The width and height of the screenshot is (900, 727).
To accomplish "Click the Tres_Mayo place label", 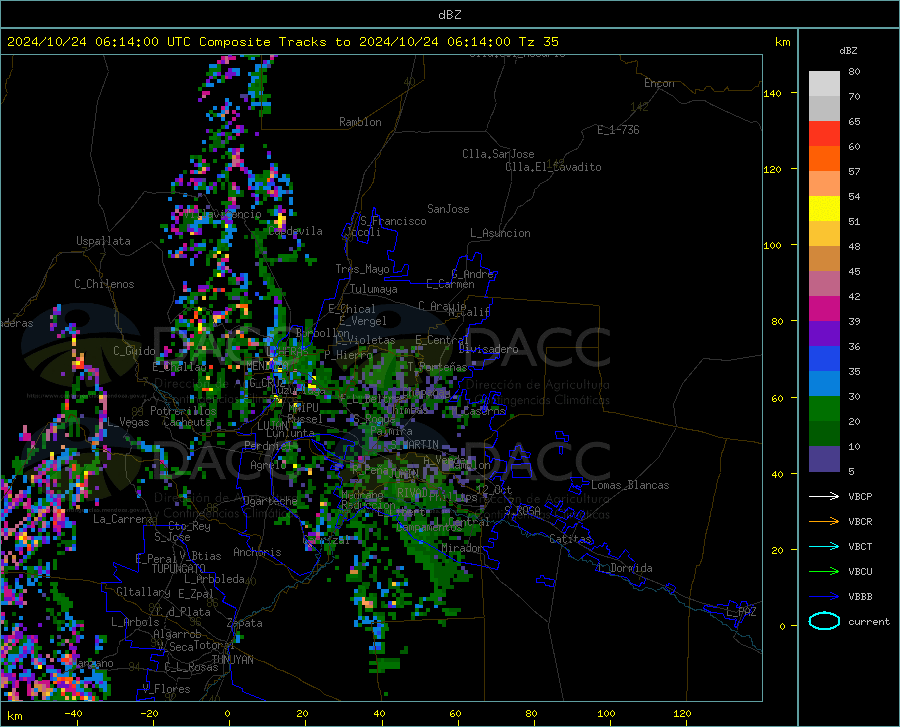I will coord(362,269).
